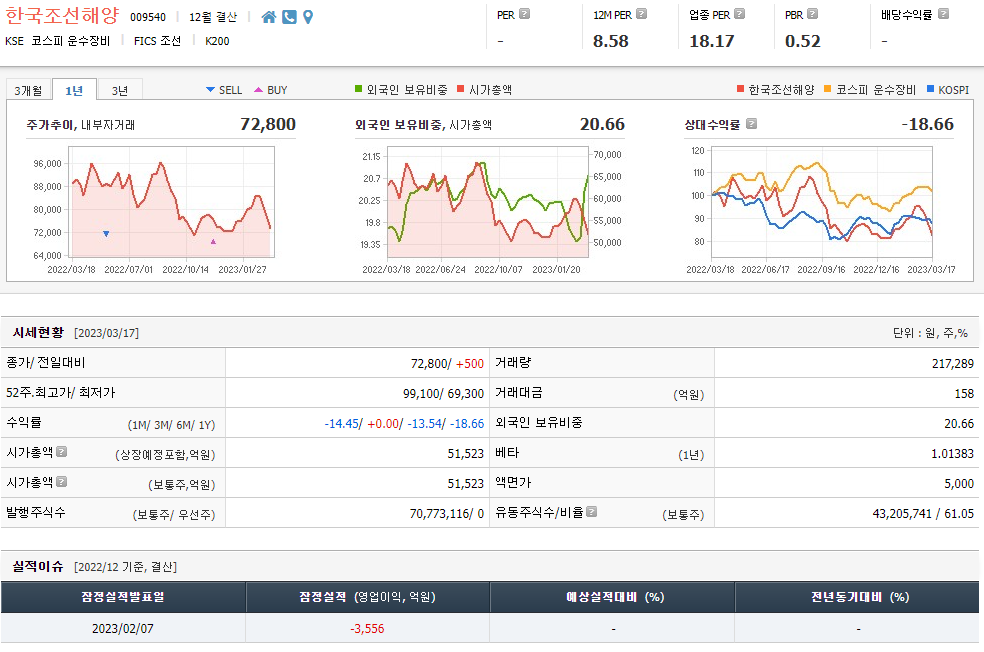The width and height of the screenshot is (984, 652).
Task: Click the PBR value 0.52
Action: point(803,41)
